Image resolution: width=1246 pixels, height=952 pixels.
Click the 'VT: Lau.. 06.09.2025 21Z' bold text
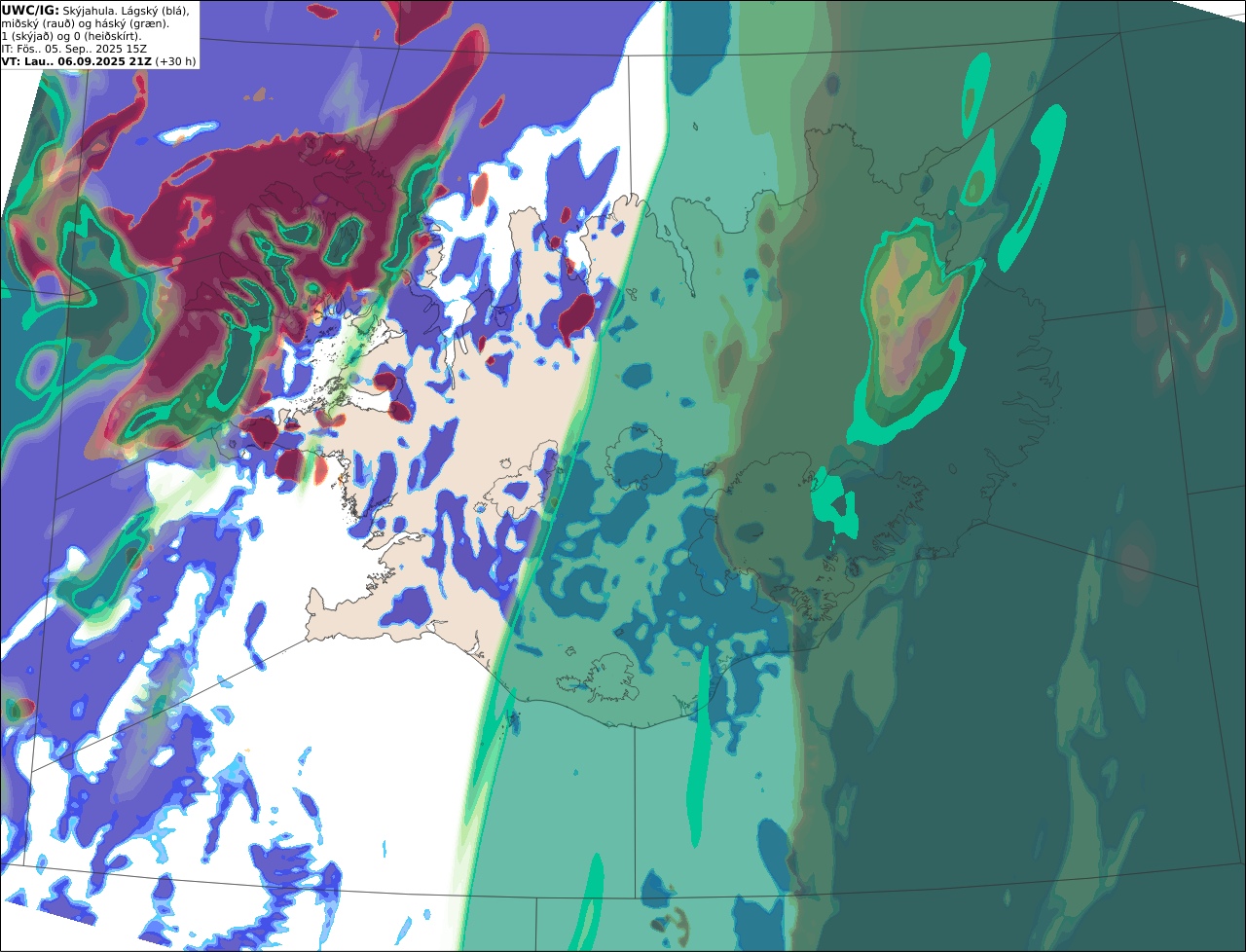[76, 61]
